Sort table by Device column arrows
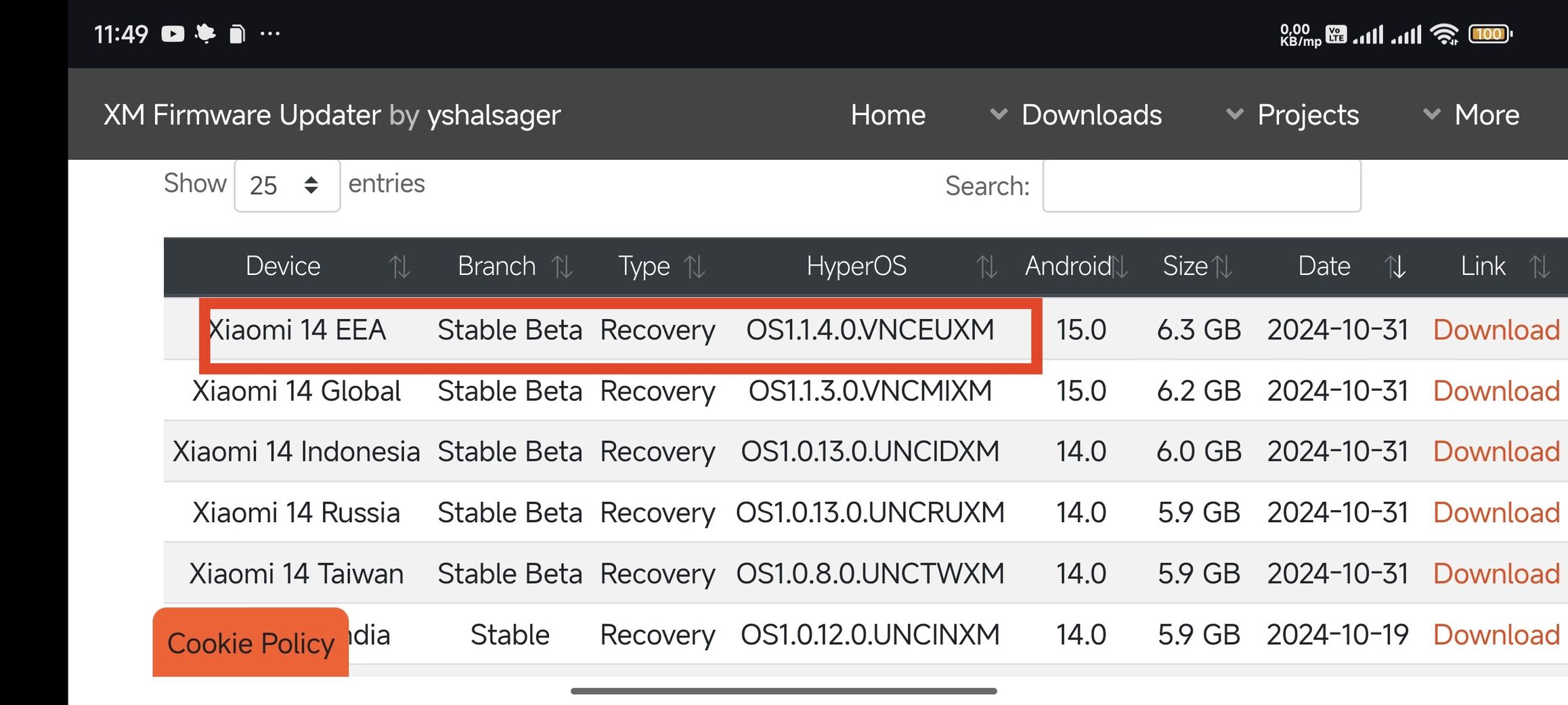This screenshot has width=1568, height=705. [x=399, y=267]
